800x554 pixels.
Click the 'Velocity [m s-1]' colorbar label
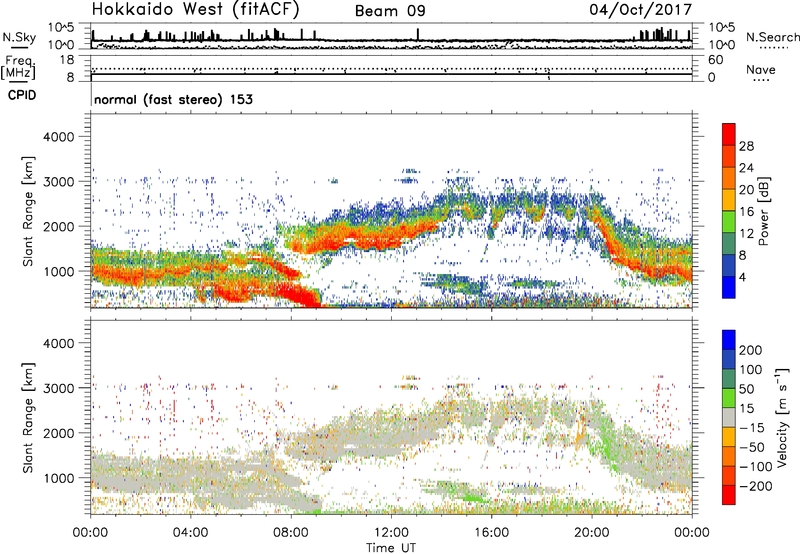[x=782, y=417]
